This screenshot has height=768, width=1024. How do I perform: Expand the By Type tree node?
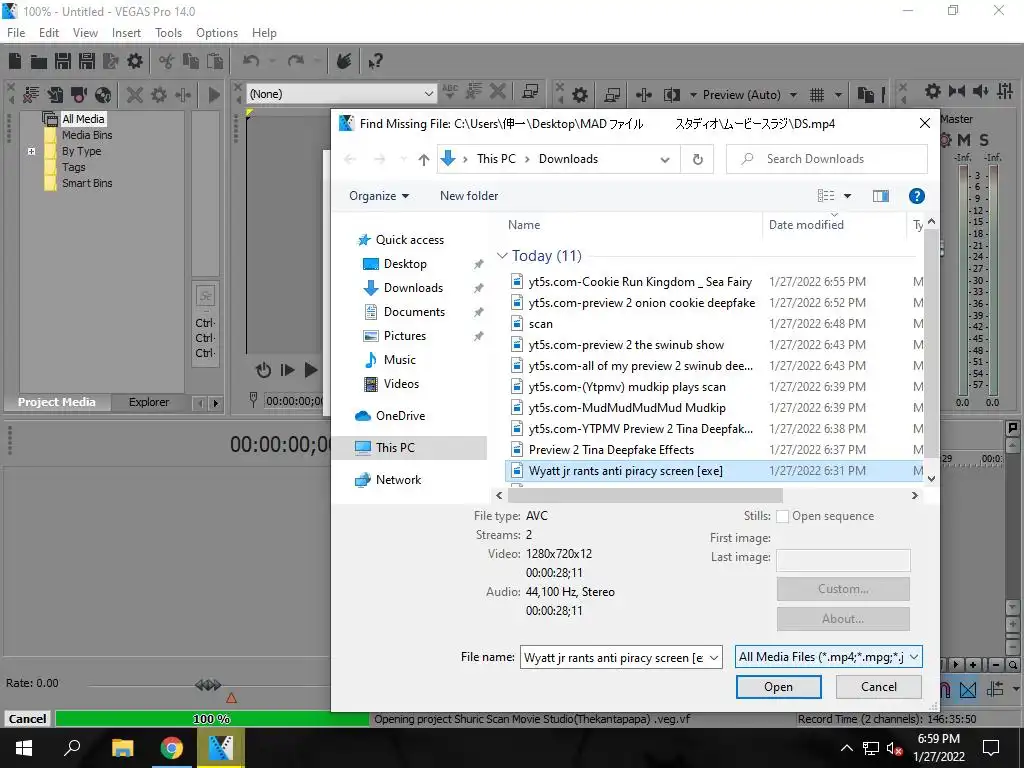pos(31,151)
